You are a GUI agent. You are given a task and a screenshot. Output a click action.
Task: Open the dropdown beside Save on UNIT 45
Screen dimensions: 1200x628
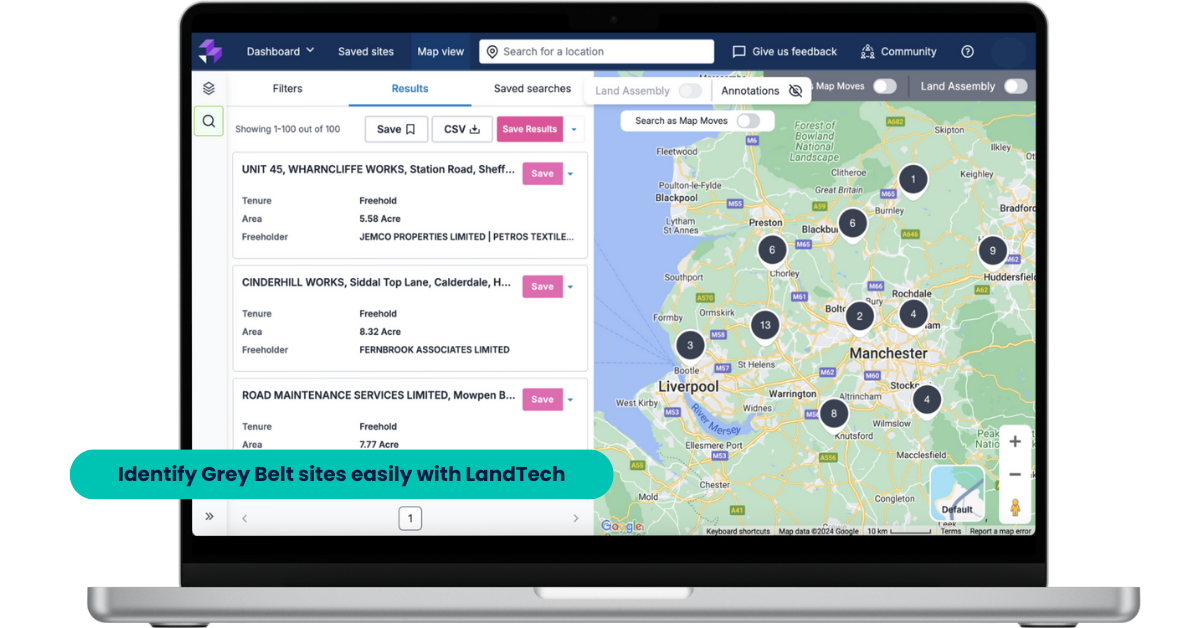572,173
